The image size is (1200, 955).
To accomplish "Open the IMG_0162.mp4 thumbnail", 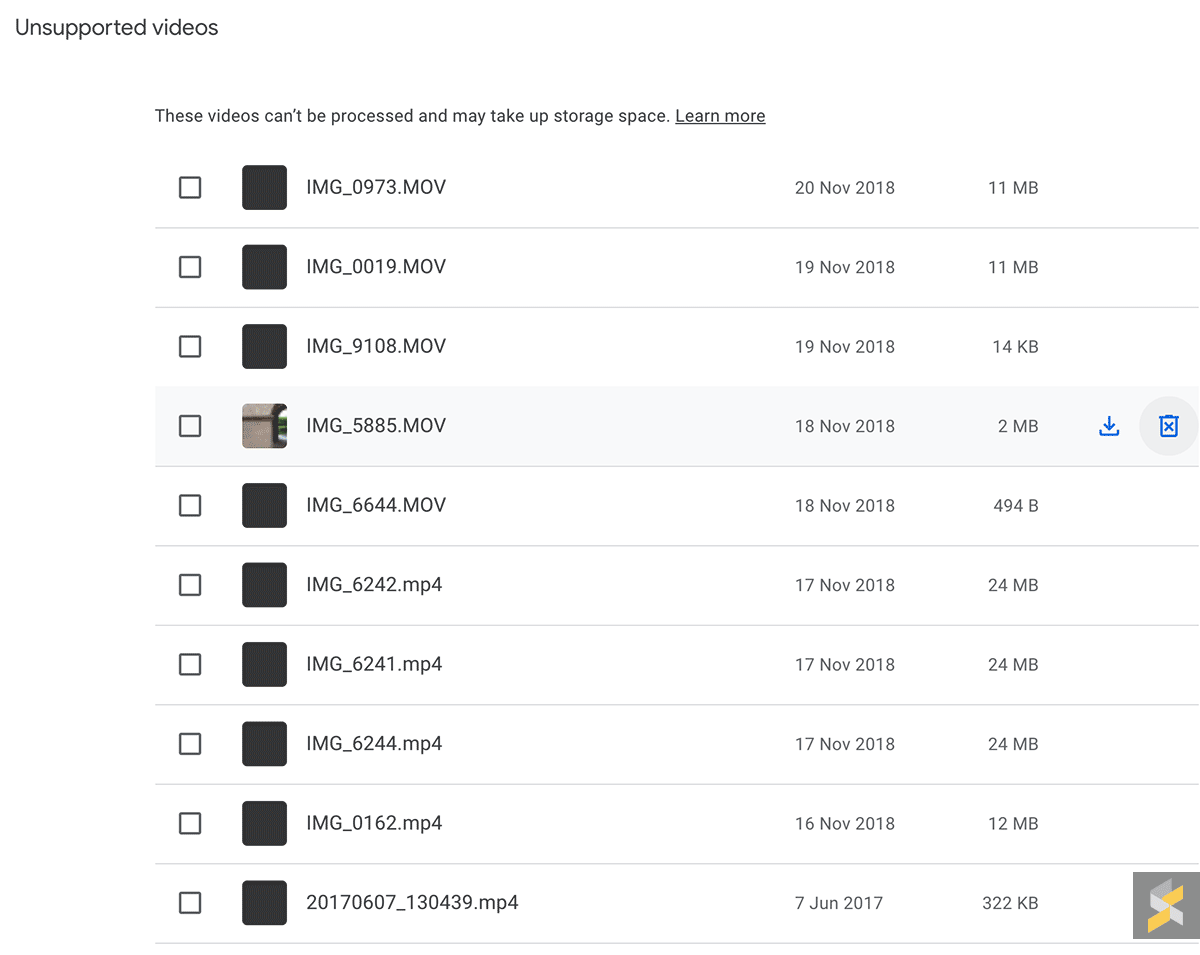I will [264, 824].
